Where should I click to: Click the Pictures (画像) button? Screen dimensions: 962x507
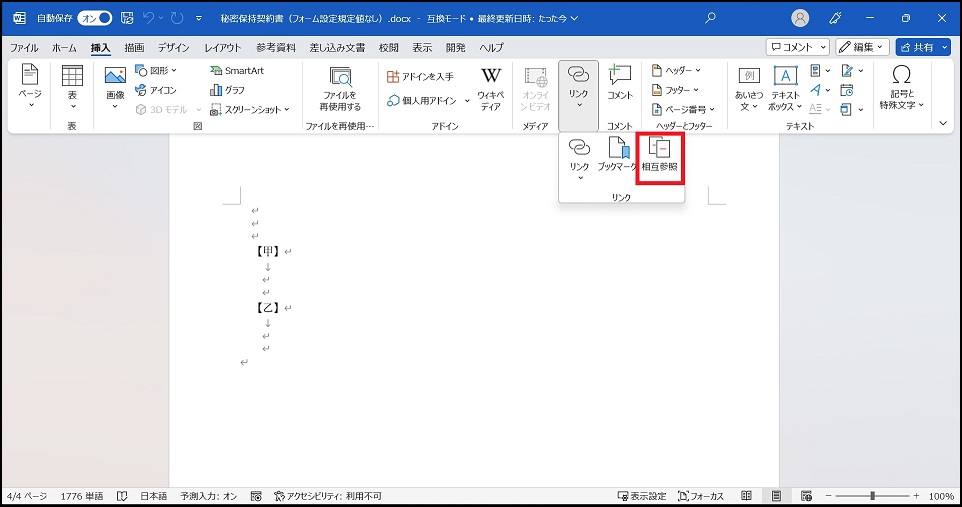[115, 88]
